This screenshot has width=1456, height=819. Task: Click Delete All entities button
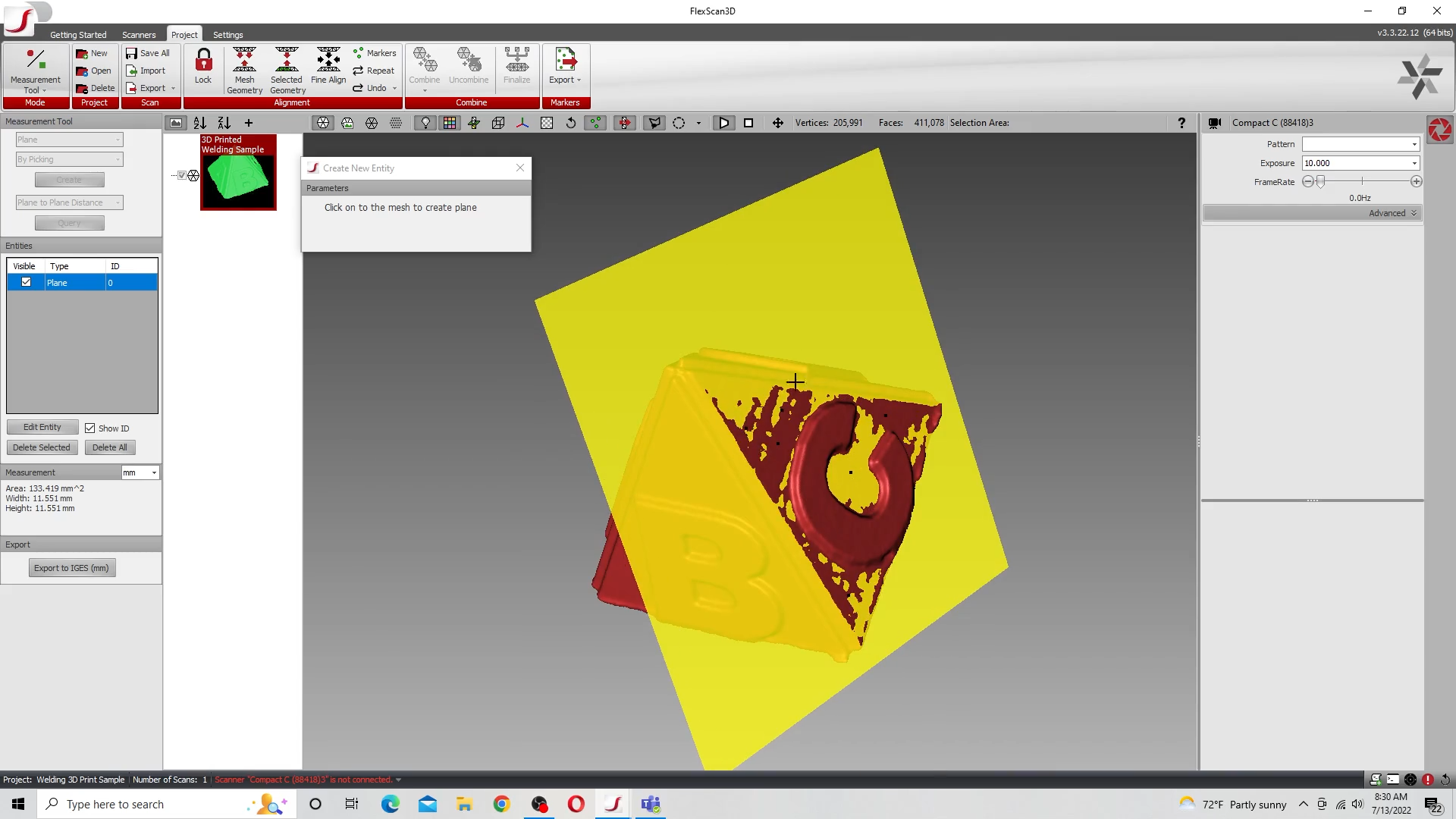[x=110, y=447]
